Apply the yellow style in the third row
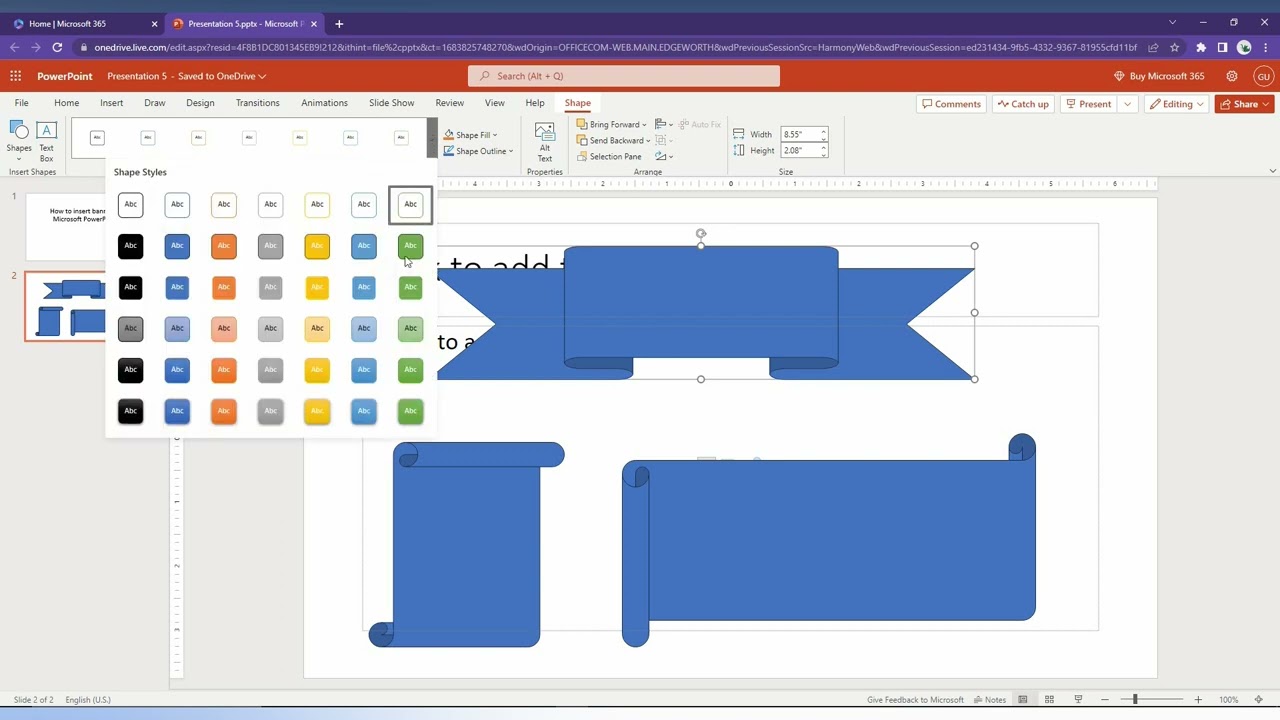Viewport: 1280px width, 720px height. click(x=317, y=287)
